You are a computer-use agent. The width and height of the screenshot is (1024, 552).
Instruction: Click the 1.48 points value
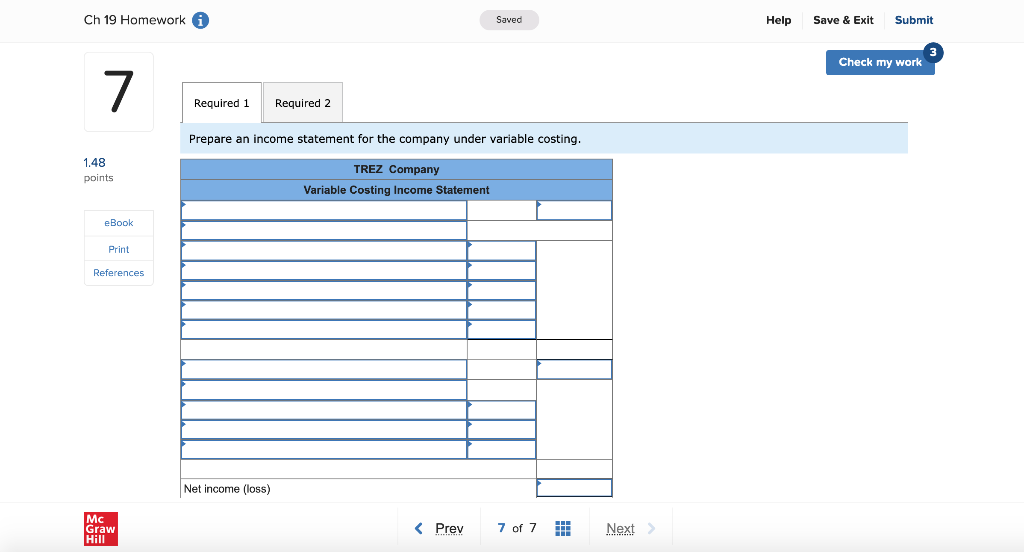pos(94,163)
